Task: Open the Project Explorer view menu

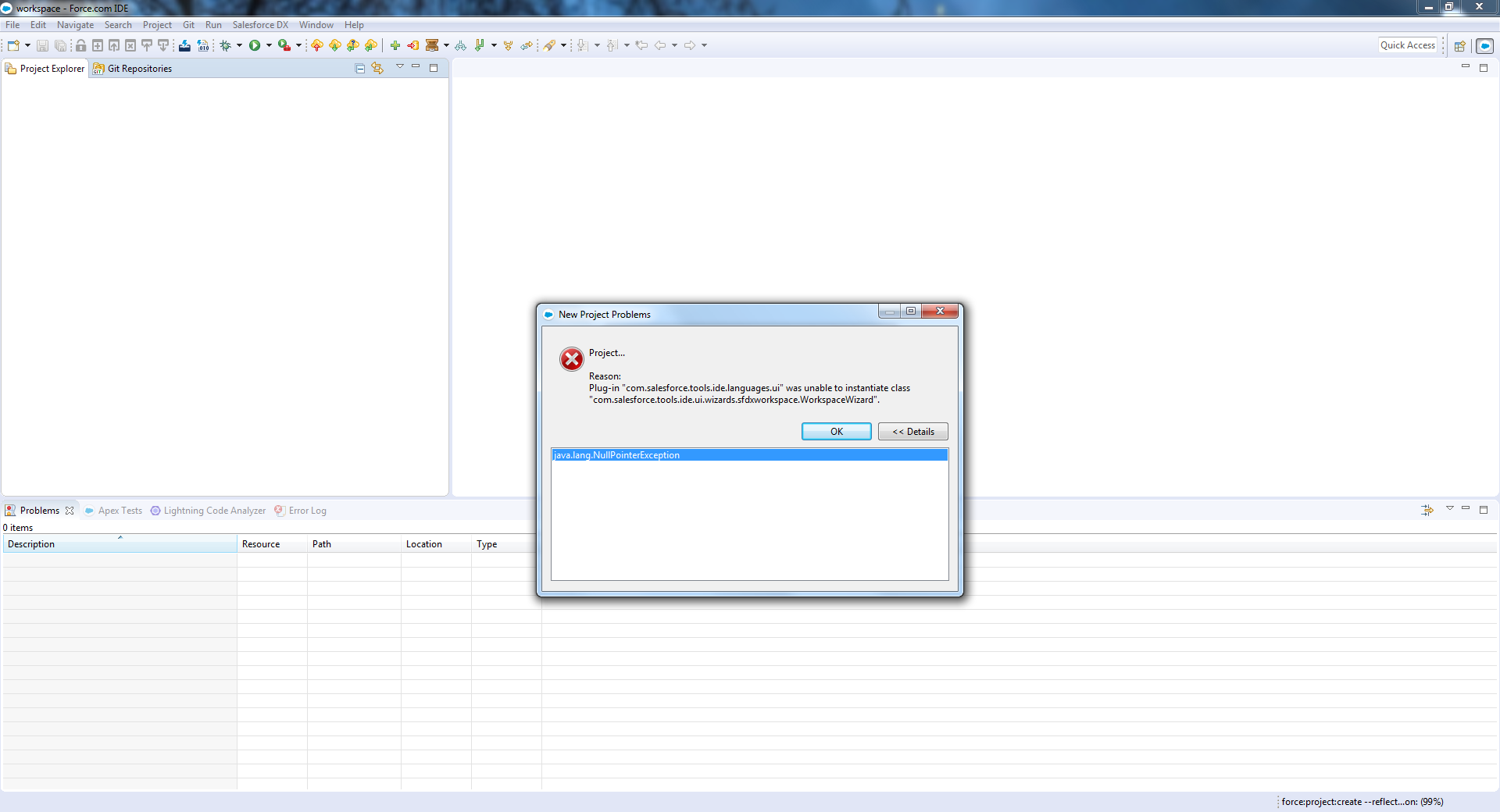Action: click(400, 67)
